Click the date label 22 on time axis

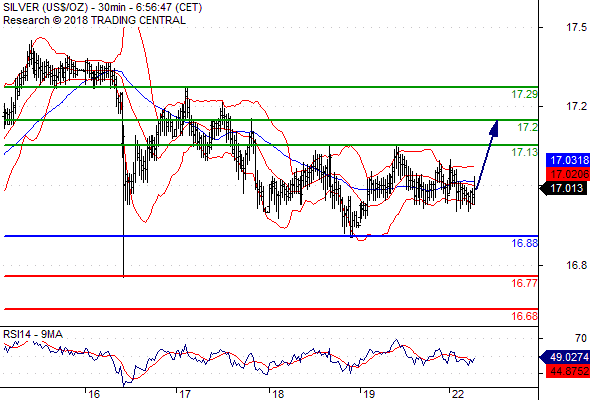coord(457,394)
